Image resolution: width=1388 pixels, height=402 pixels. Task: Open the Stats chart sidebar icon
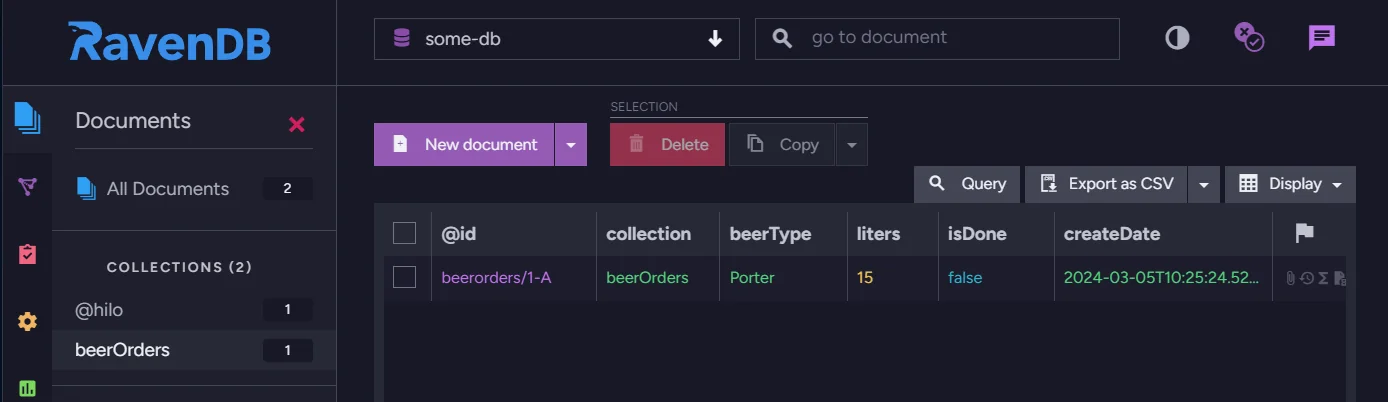(x=27, y=388)
